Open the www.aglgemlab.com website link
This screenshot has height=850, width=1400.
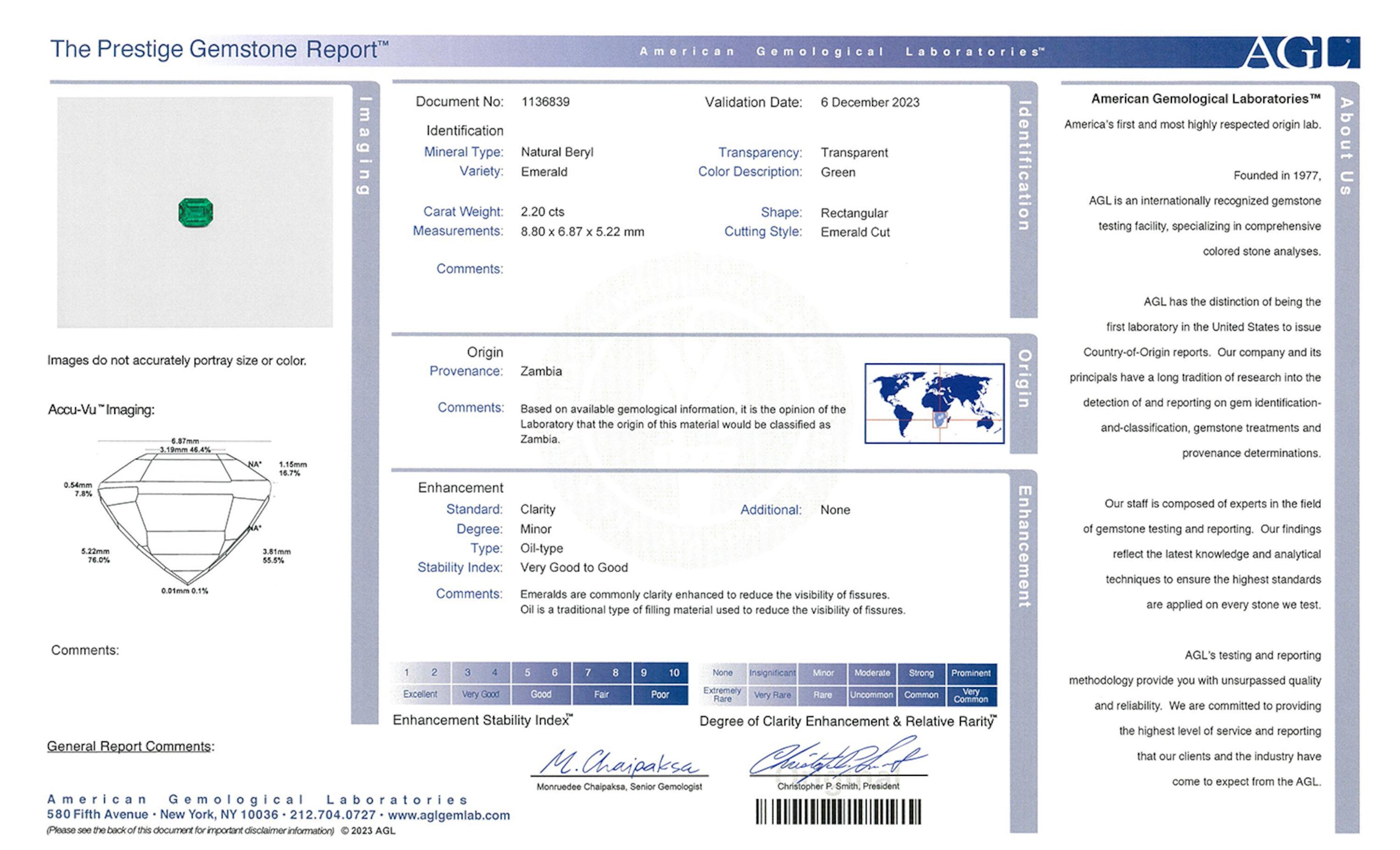(x=449, y=815)
